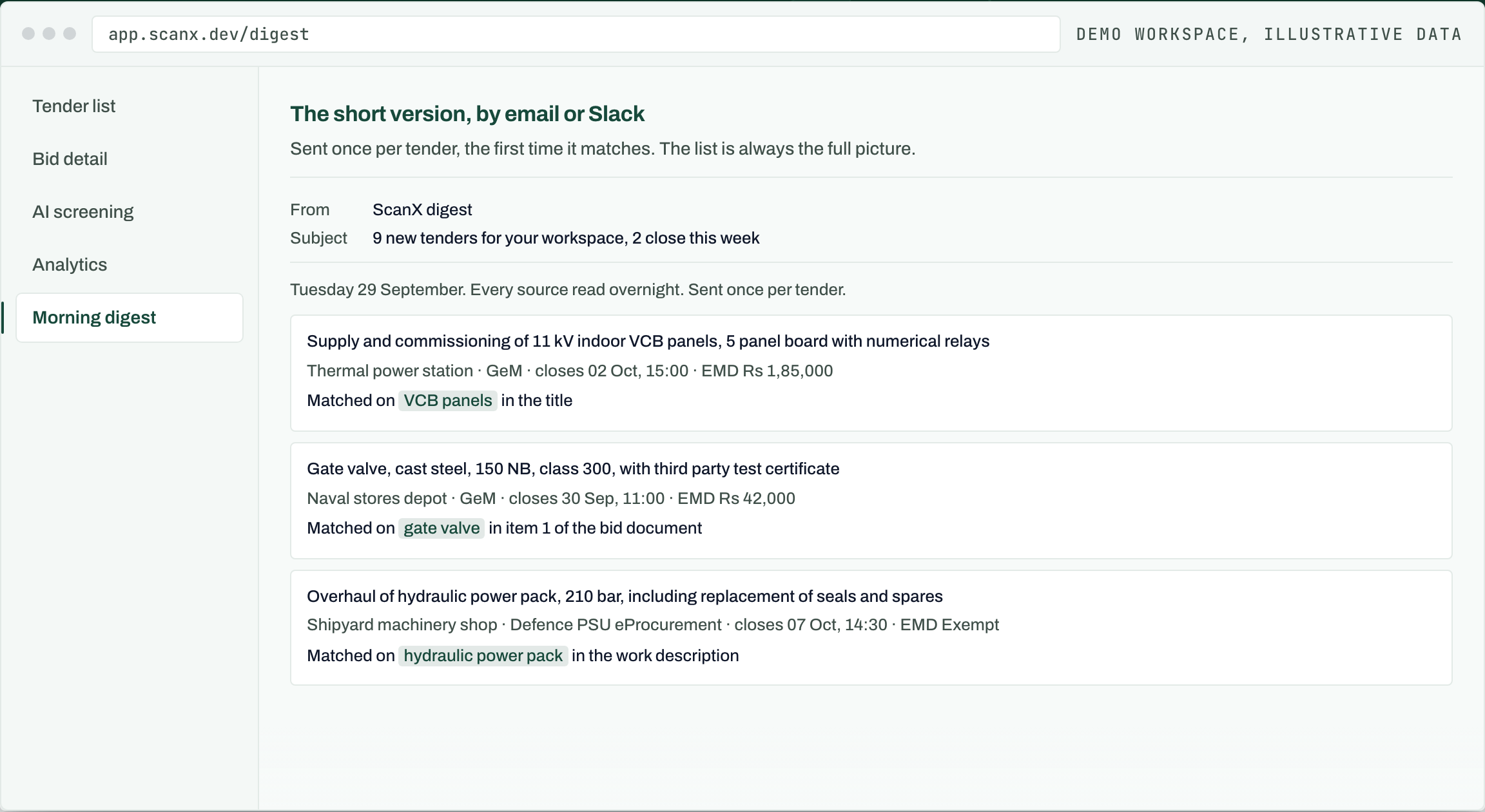The image size is (1485, 812).
Task: Click the 'Demo workspace, illustrative data' label
Action: click(1269, 34)
